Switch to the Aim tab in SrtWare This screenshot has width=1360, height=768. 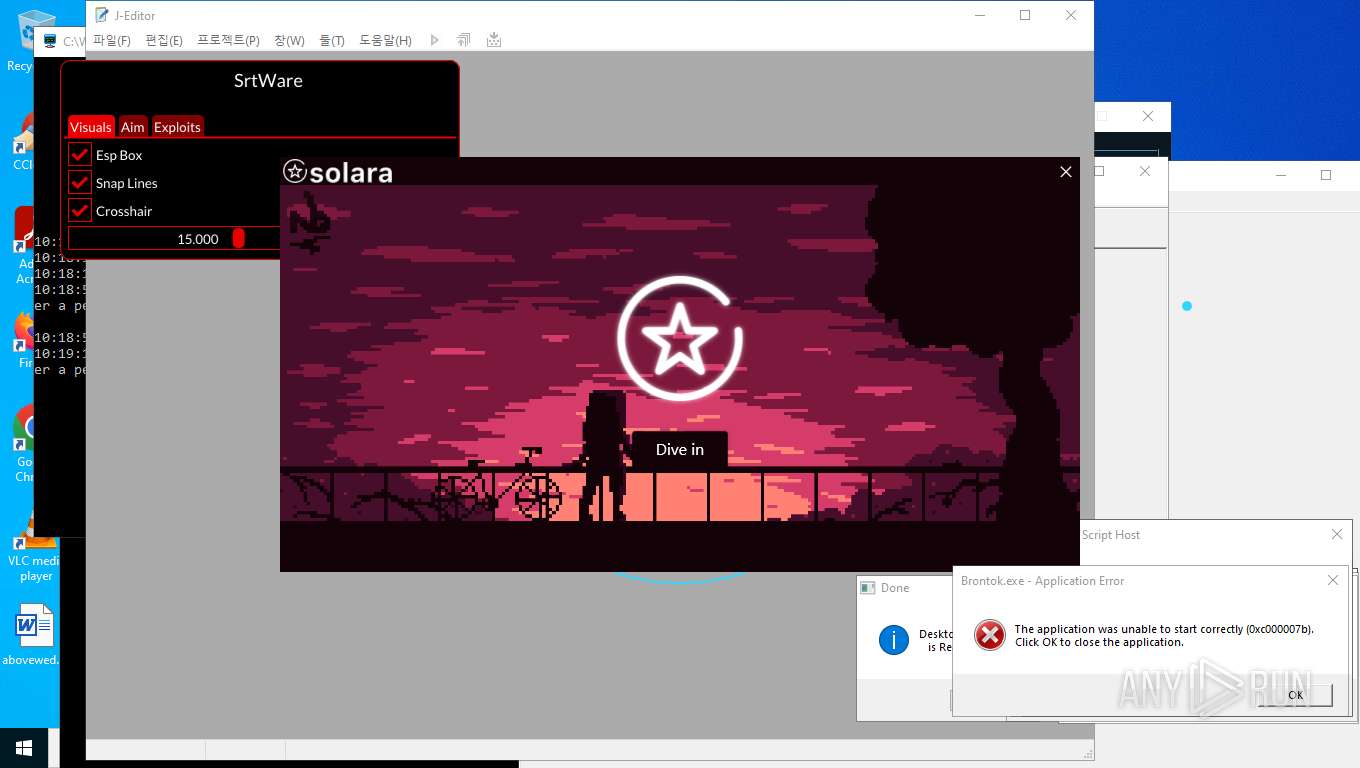(x=133, y=127)
